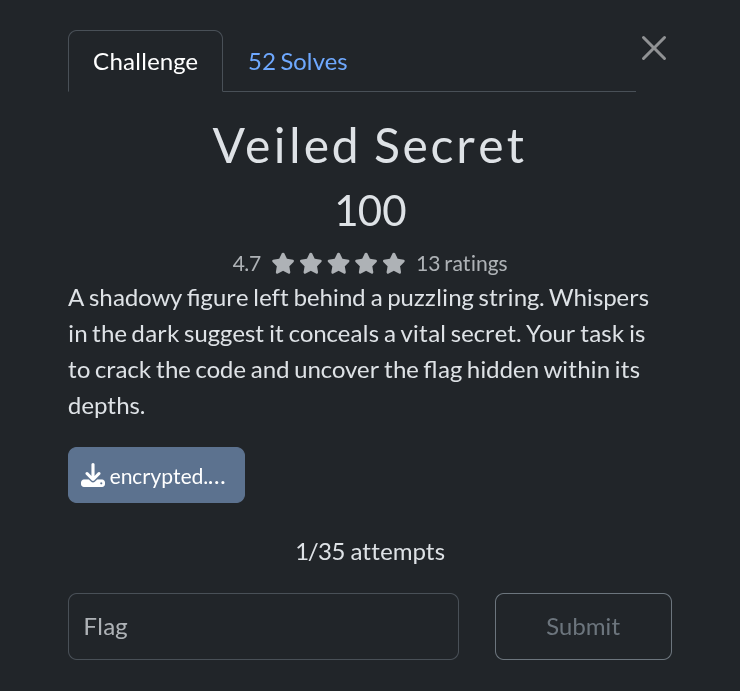Select the Veiled Secret title
Viewport: 740px width, 691px height.
369,147
